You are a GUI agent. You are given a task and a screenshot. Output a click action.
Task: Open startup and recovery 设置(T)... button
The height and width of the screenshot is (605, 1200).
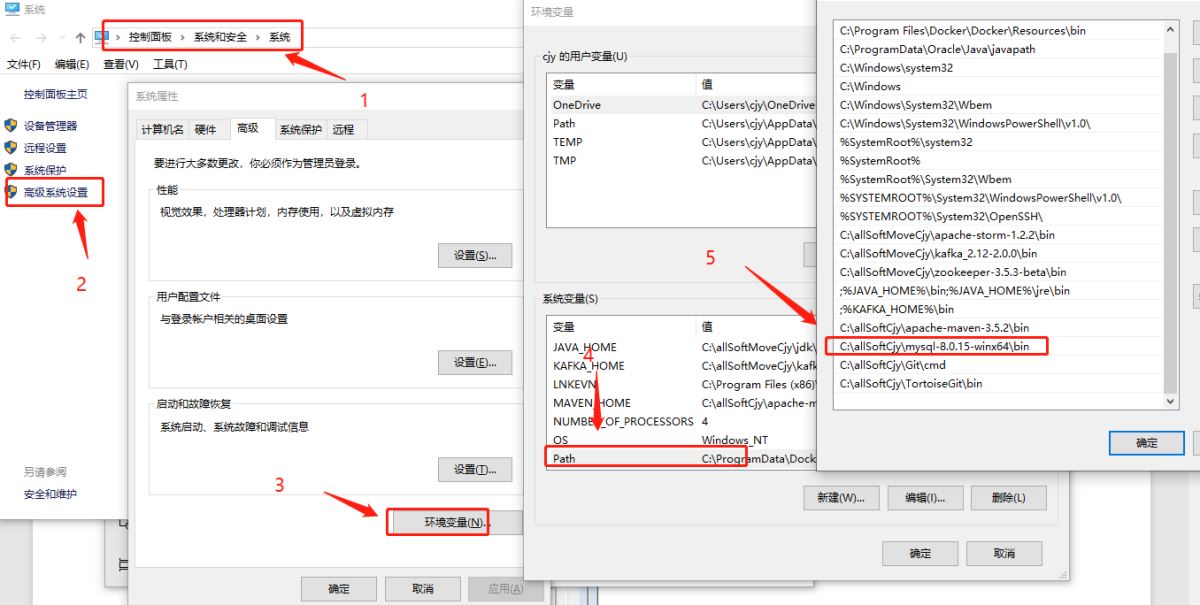(475, 469)
